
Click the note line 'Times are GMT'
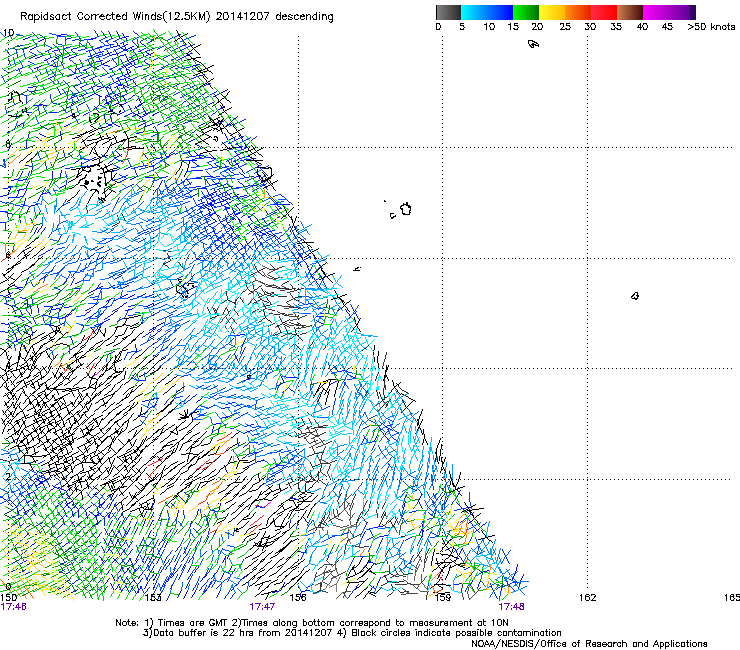click(x=193, y=623)
